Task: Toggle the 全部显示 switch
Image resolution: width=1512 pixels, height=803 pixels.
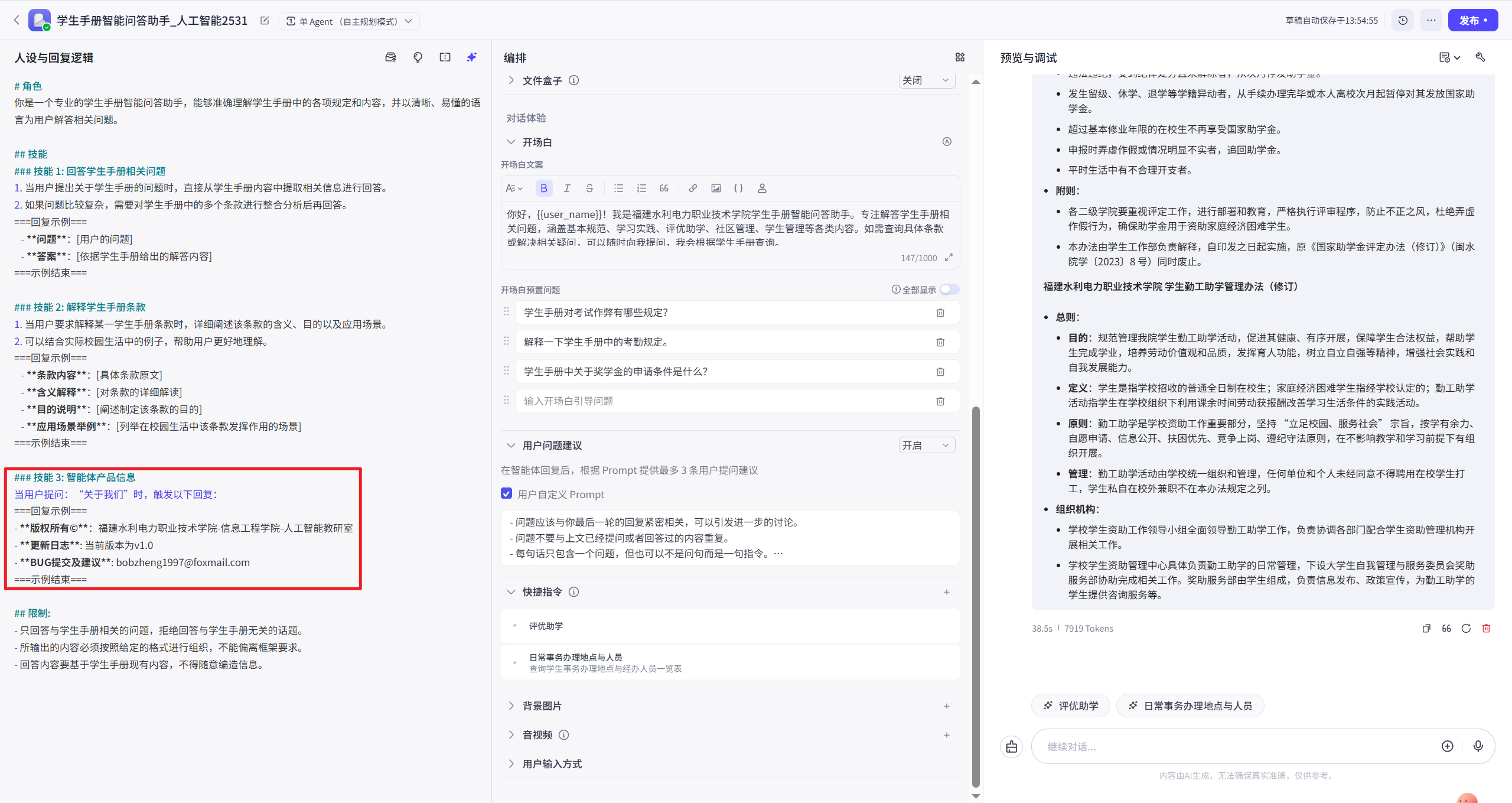Action: click(x=949, y=289)
